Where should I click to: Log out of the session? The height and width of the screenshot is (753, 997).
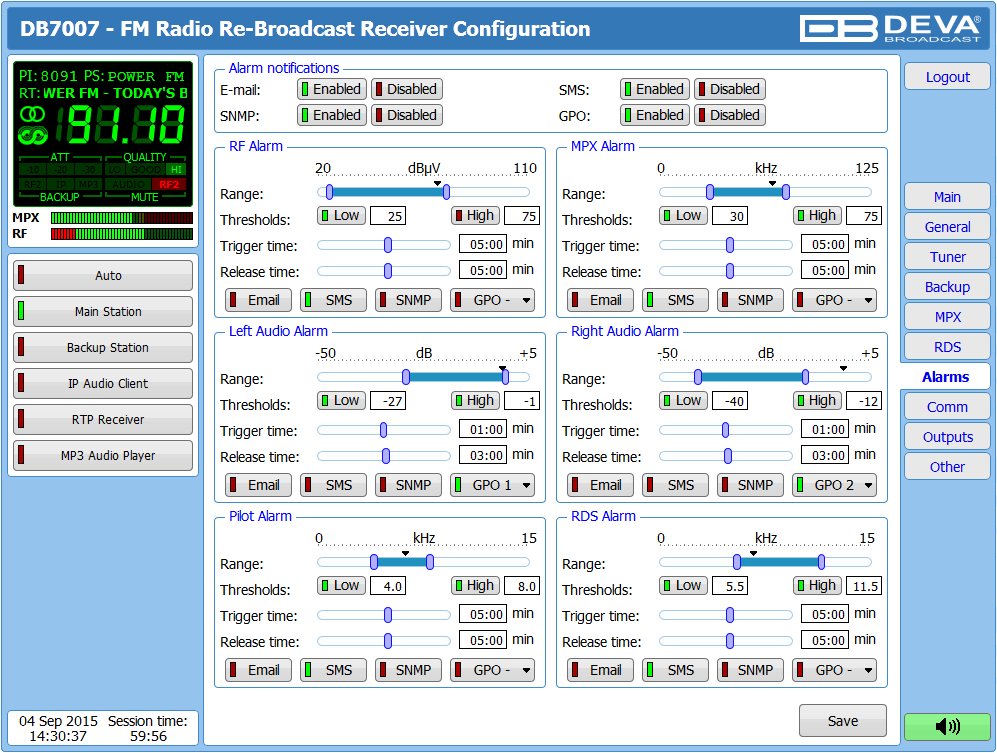(947, 77)
